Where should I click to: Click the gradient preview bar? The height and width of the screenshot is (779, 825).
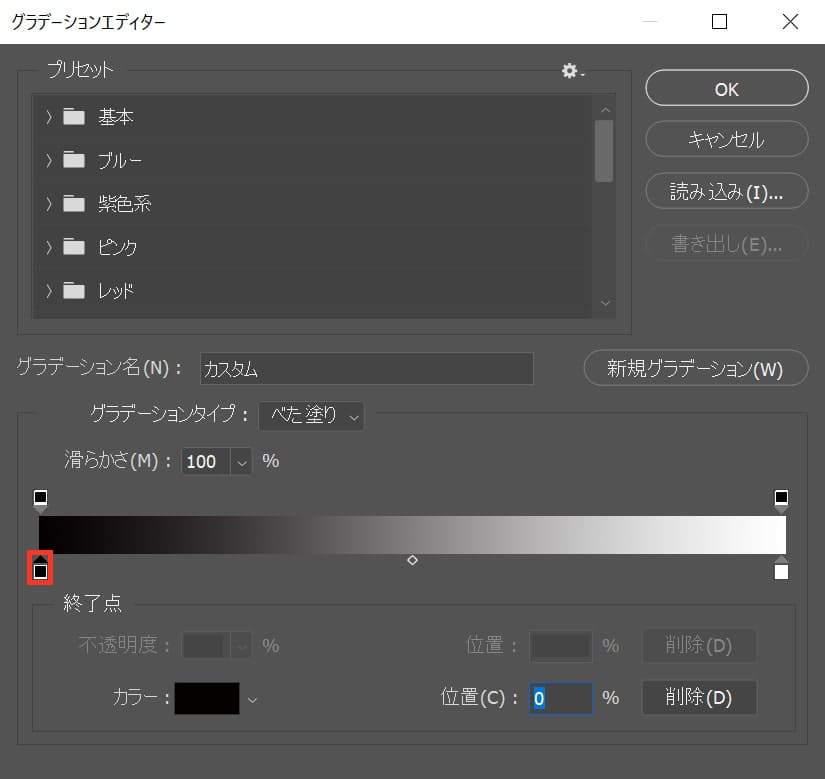pos(412,534)
